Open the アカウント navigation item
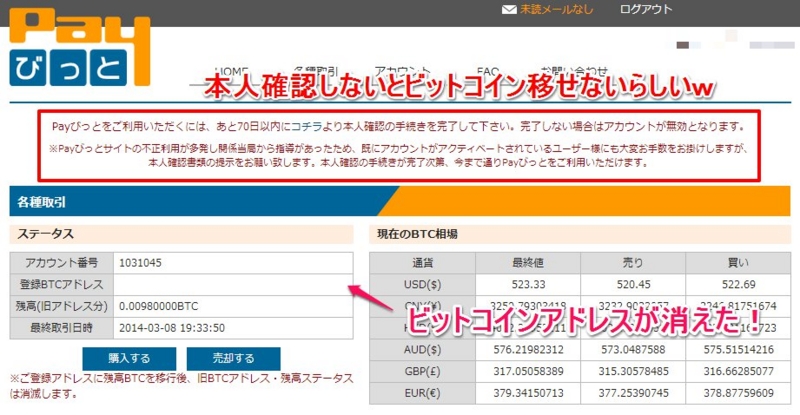800x415 pixels. point(402,71)
